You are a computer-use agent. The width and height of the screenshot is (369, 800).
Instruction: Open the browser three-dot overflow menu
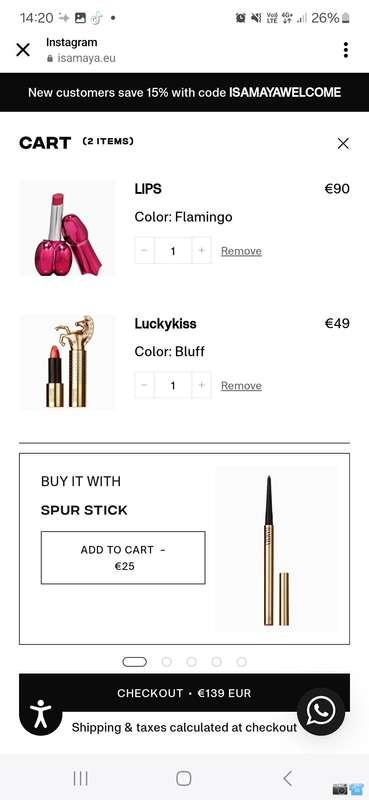[346, 50]
